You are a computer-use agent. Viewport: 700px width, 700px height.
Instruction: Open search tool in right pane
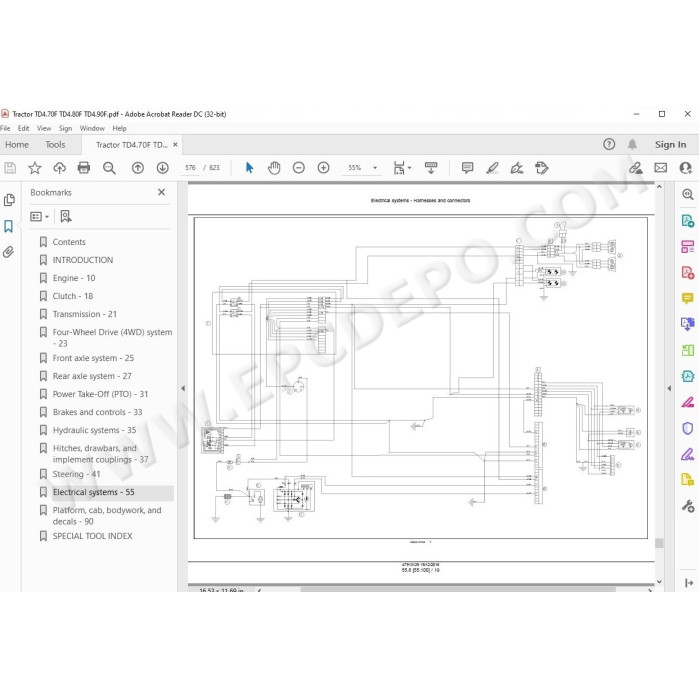click(x=688, y=194)
